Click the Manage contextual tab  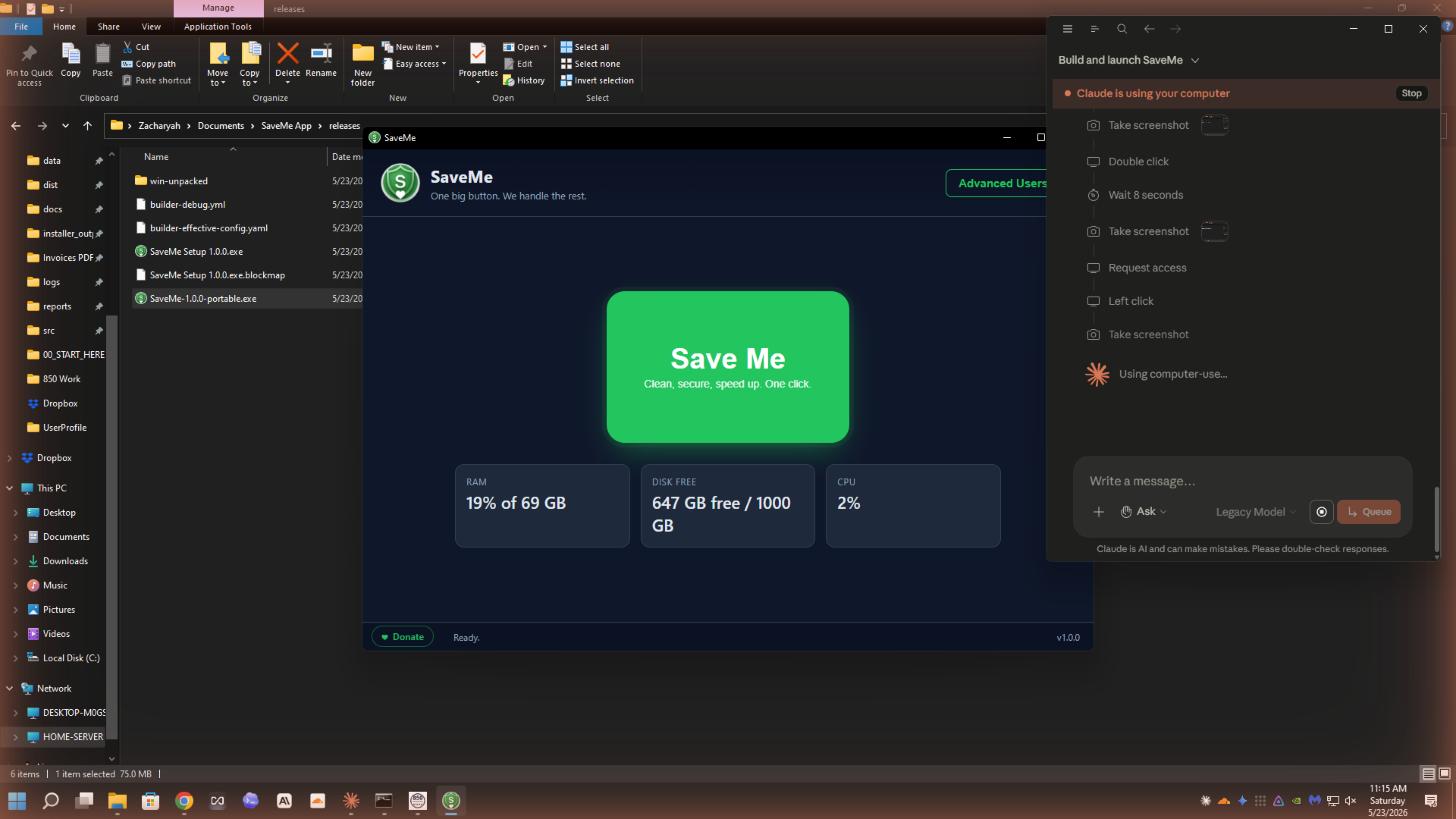[218, 8]
